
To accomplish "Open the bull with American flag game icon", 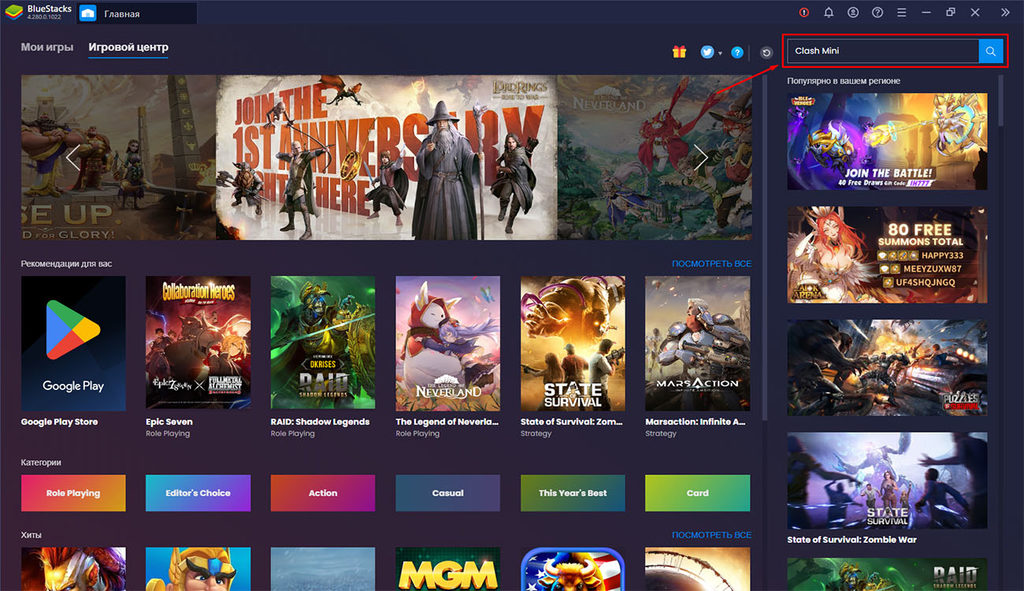I will 573,569.
